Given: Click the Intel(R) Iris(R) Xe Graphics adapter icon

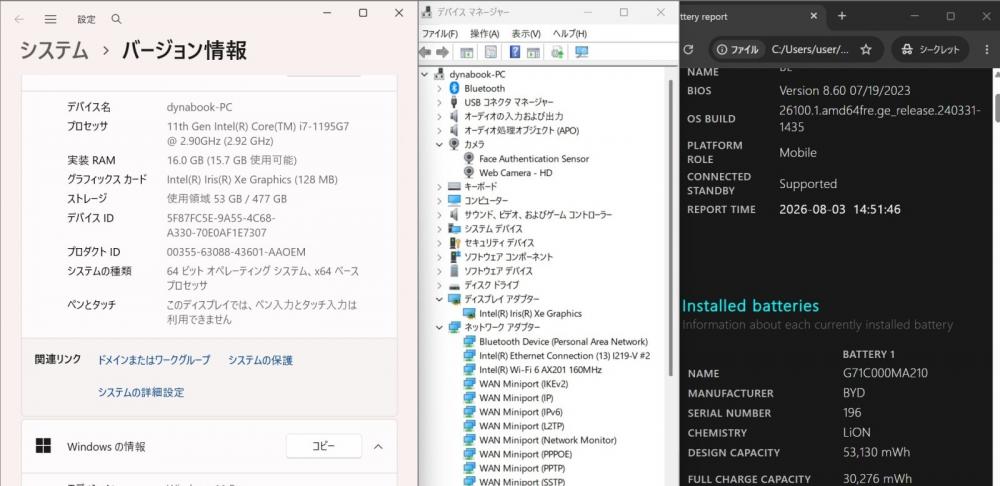Looking at the screenshot, I should 469,313.
